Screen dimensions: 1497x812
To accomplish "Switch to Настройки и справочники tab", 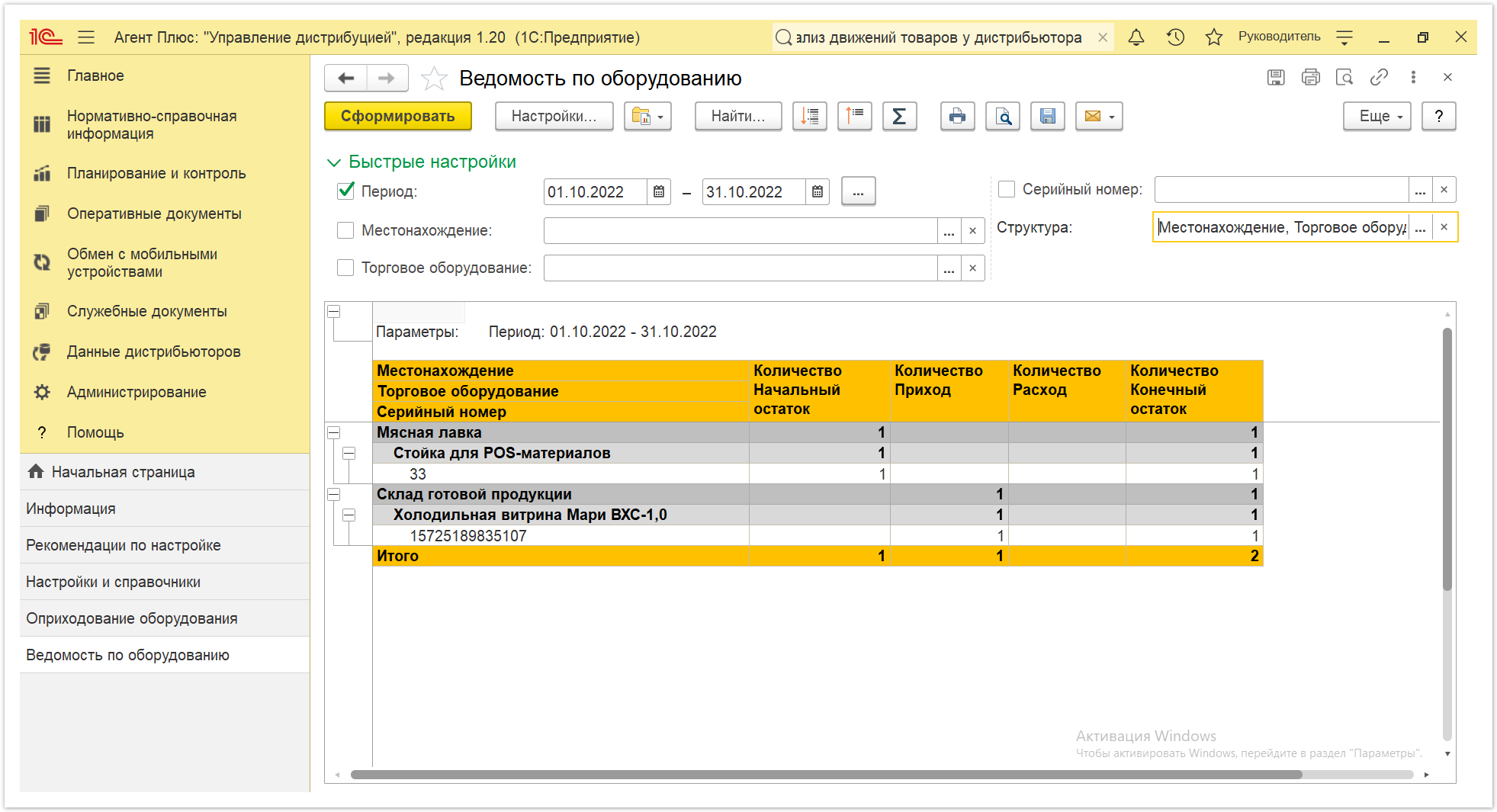I will tap(165, 582).
